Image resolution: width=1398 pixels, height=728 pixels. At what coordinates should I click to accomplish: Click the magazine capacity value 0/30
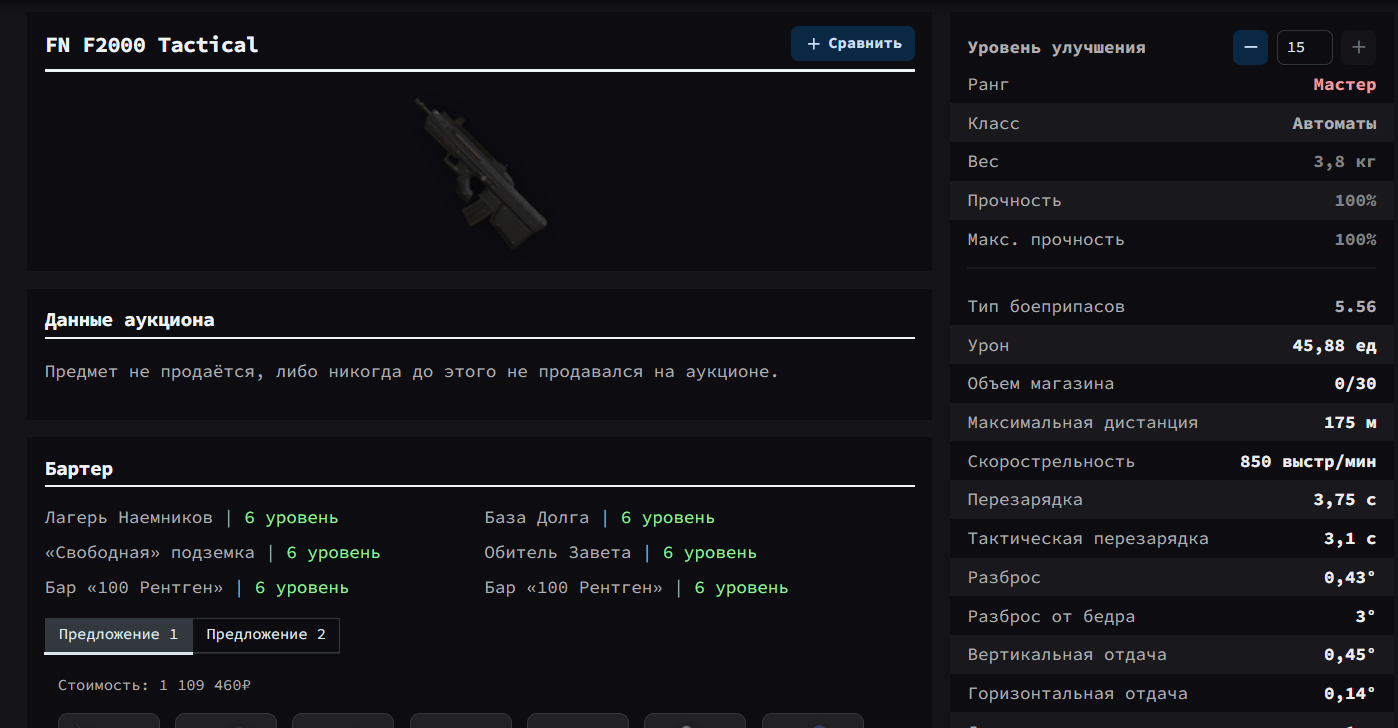click(x=1355, y=384)
